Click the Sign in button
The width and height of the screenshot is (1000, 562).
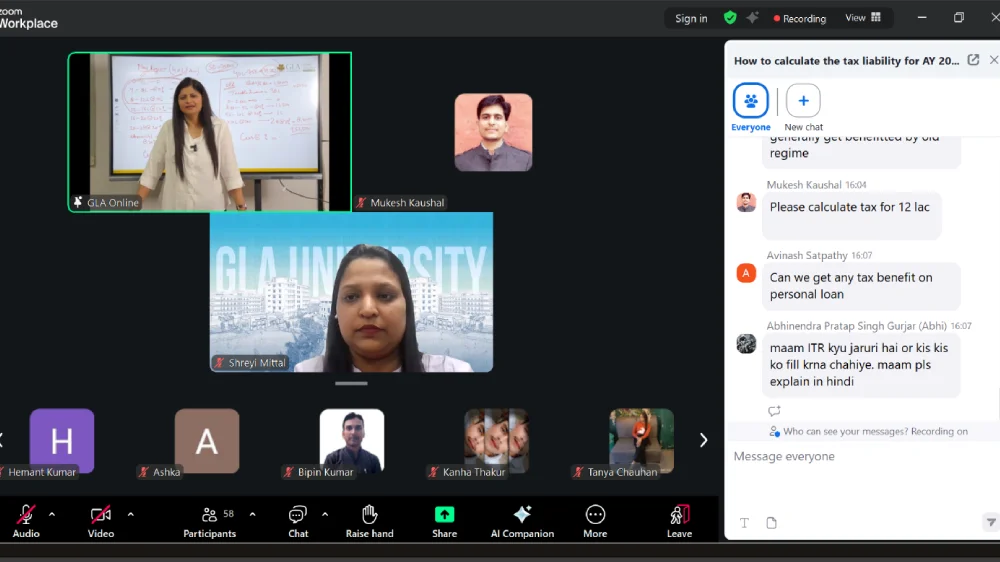tap(691, 18)
